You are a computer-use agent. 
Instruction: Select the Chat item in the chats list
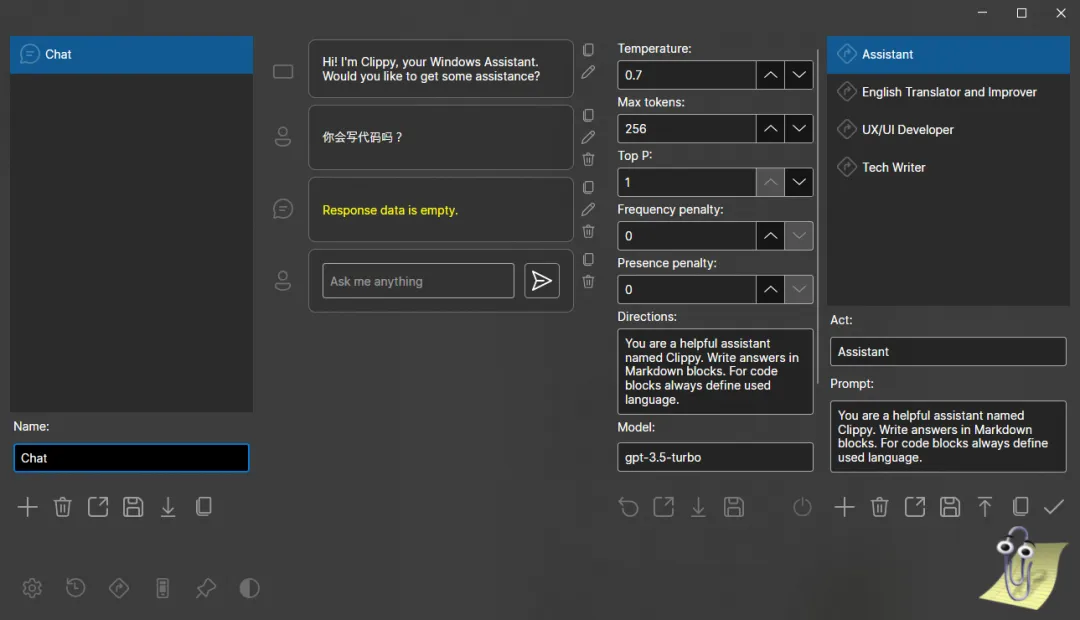click(x=132, y=54)
